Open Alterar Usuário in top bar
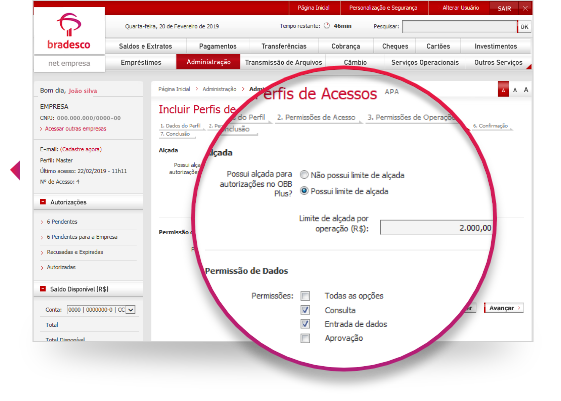Viewport: 561px width, 401px height. pyautogui.click(x=460, y=8)
